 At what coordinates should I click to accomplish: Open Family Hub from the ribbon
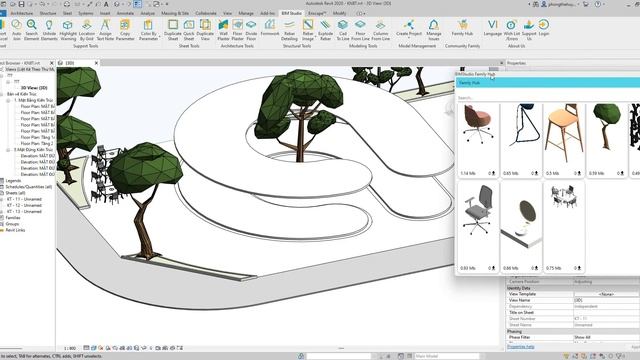(462, 28)
